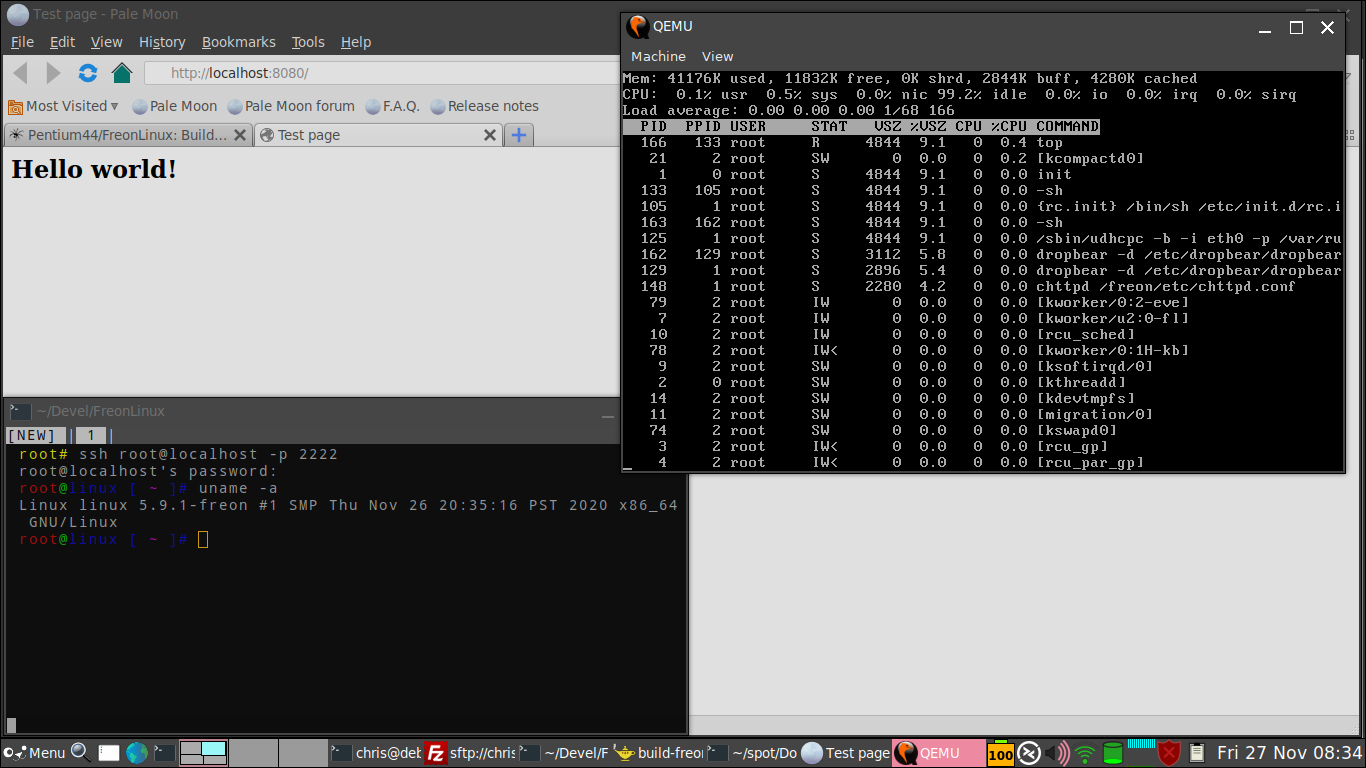Viewport: 1366px width, 768px height.
Task: Click the localhost:8080 address bar
Action: click(x=380, y=73)
